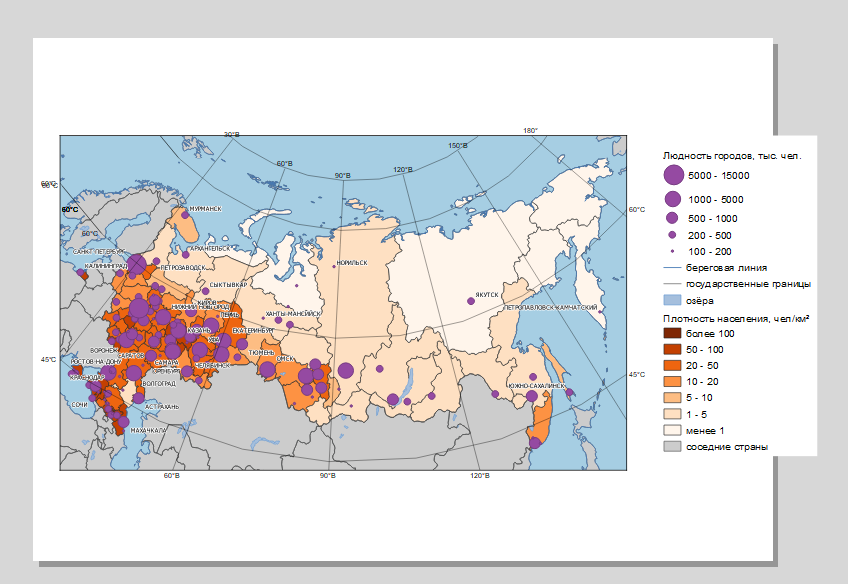Select the более 100 dark brown swatch
The width and height of the screenshot is (848, 584).
coord(672,333)
